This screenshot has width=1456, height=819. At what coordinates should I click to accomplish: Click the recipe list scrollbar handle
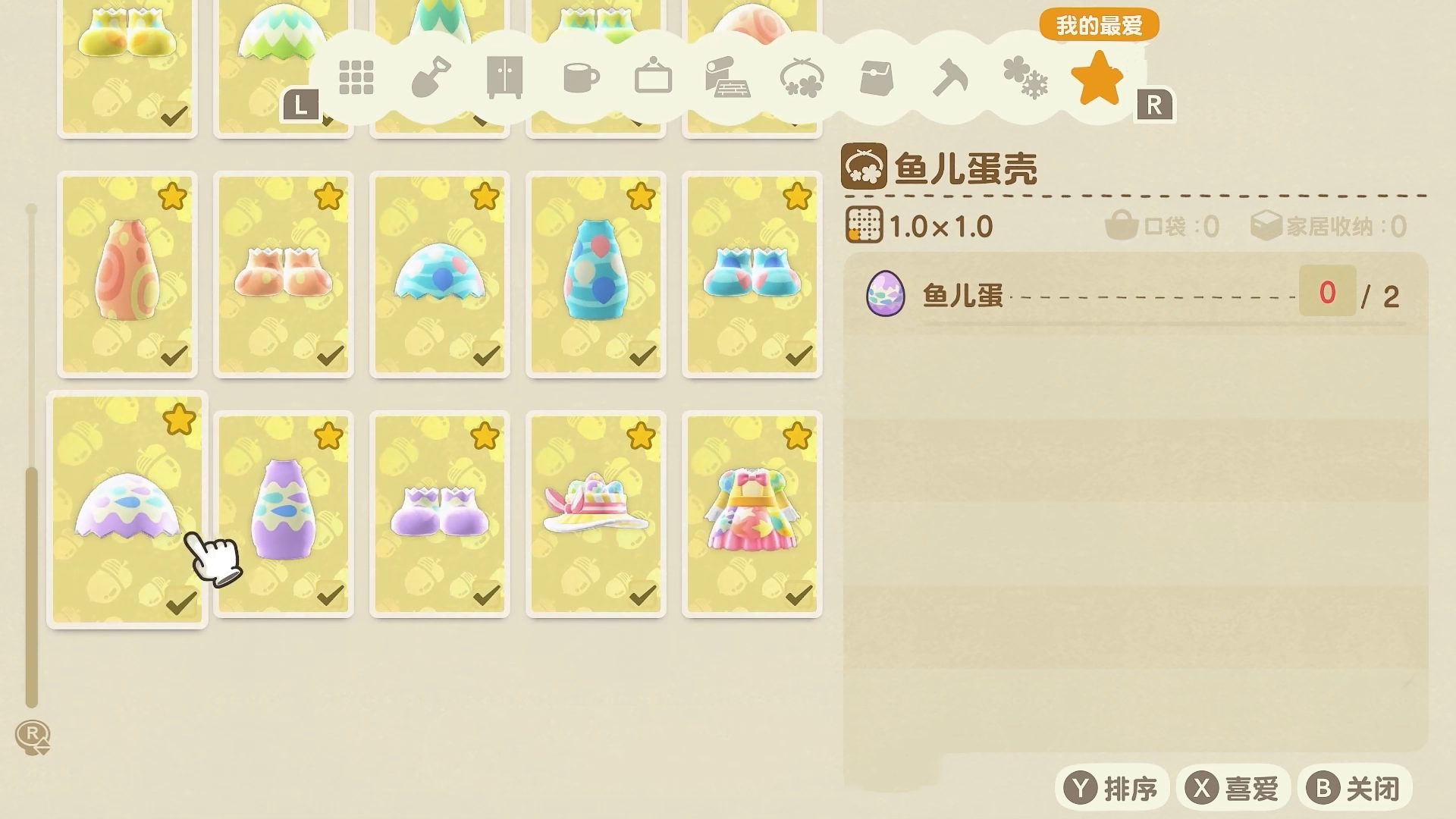coord(31,588)
